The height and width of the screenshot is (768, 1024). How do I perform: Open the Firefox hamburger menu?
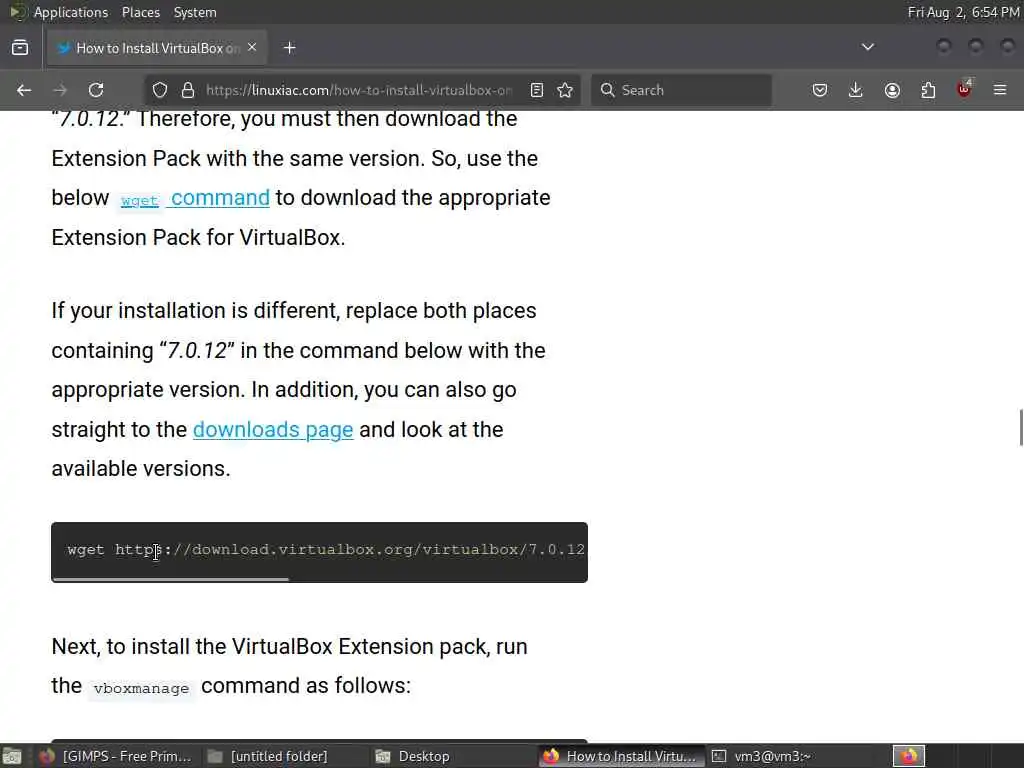click(1000, 90)
